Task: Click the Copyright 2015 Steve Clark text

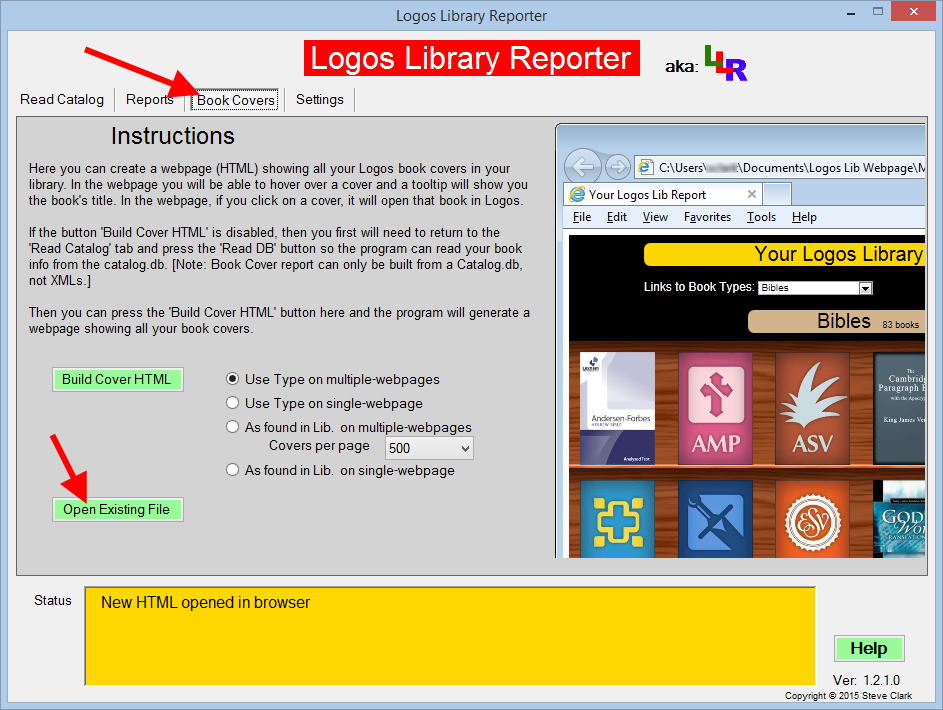Action: (849, 696)
